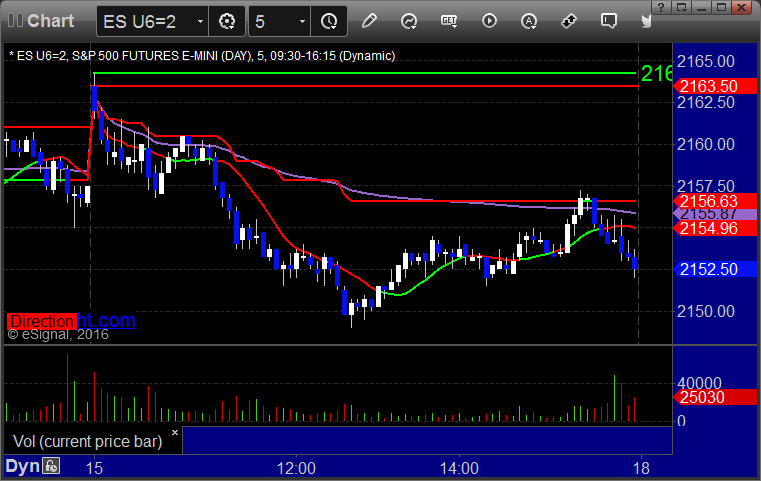Open the studies chart icon menu
This screenshot has width=761, height=481.
[409, 21]
